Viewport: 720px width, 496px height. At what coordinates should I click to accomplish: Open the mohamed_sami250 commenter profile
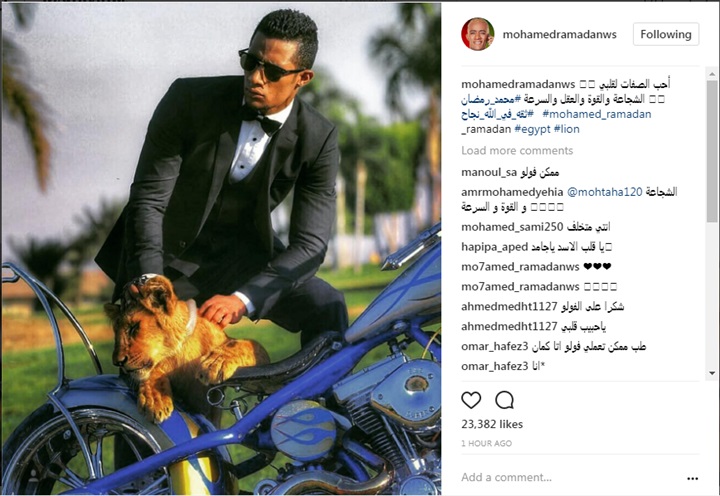pyautogui.click(x=512, y=227)
